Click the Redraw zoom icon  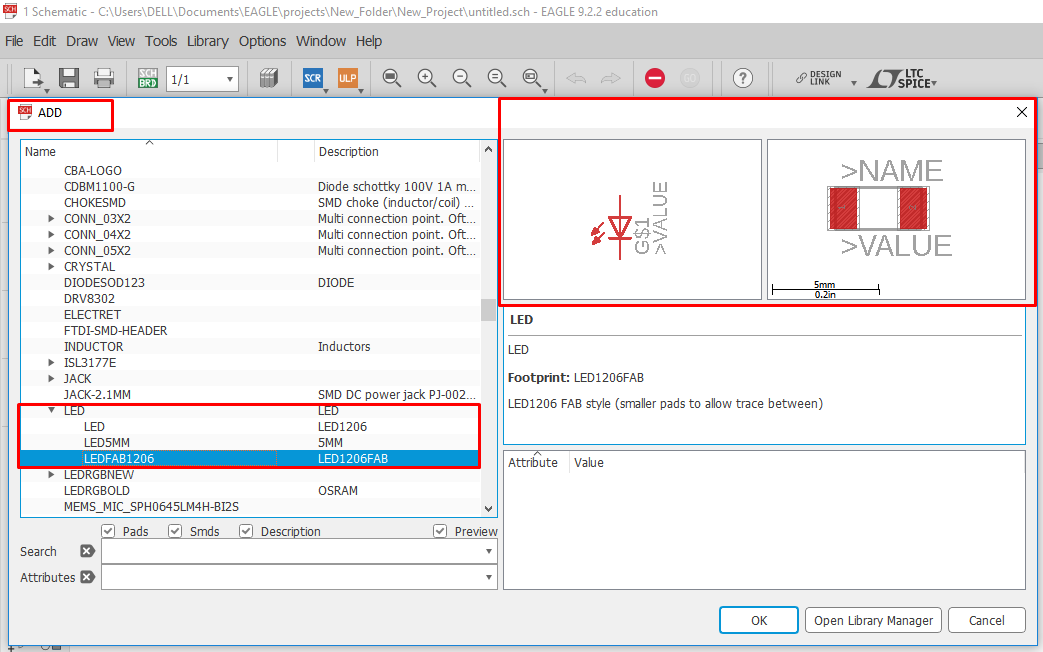[x=496, y=79]
